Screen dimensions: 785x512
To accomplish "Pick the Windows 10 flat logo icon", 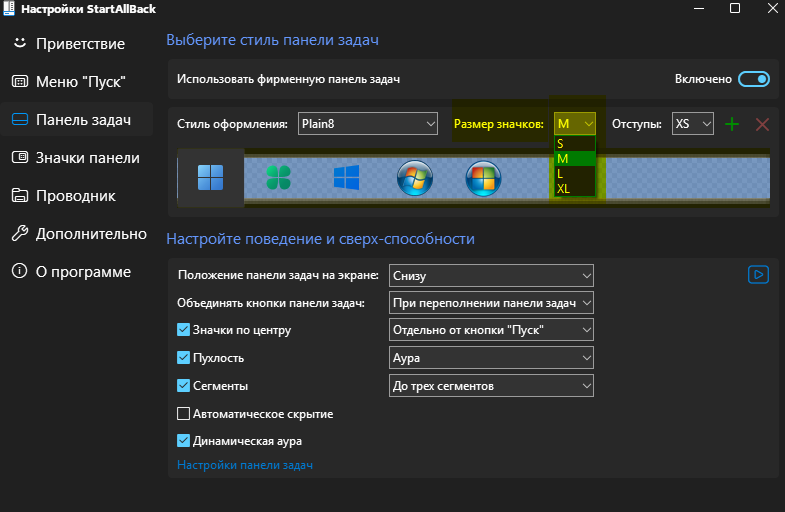I will (x=346, y=178).
